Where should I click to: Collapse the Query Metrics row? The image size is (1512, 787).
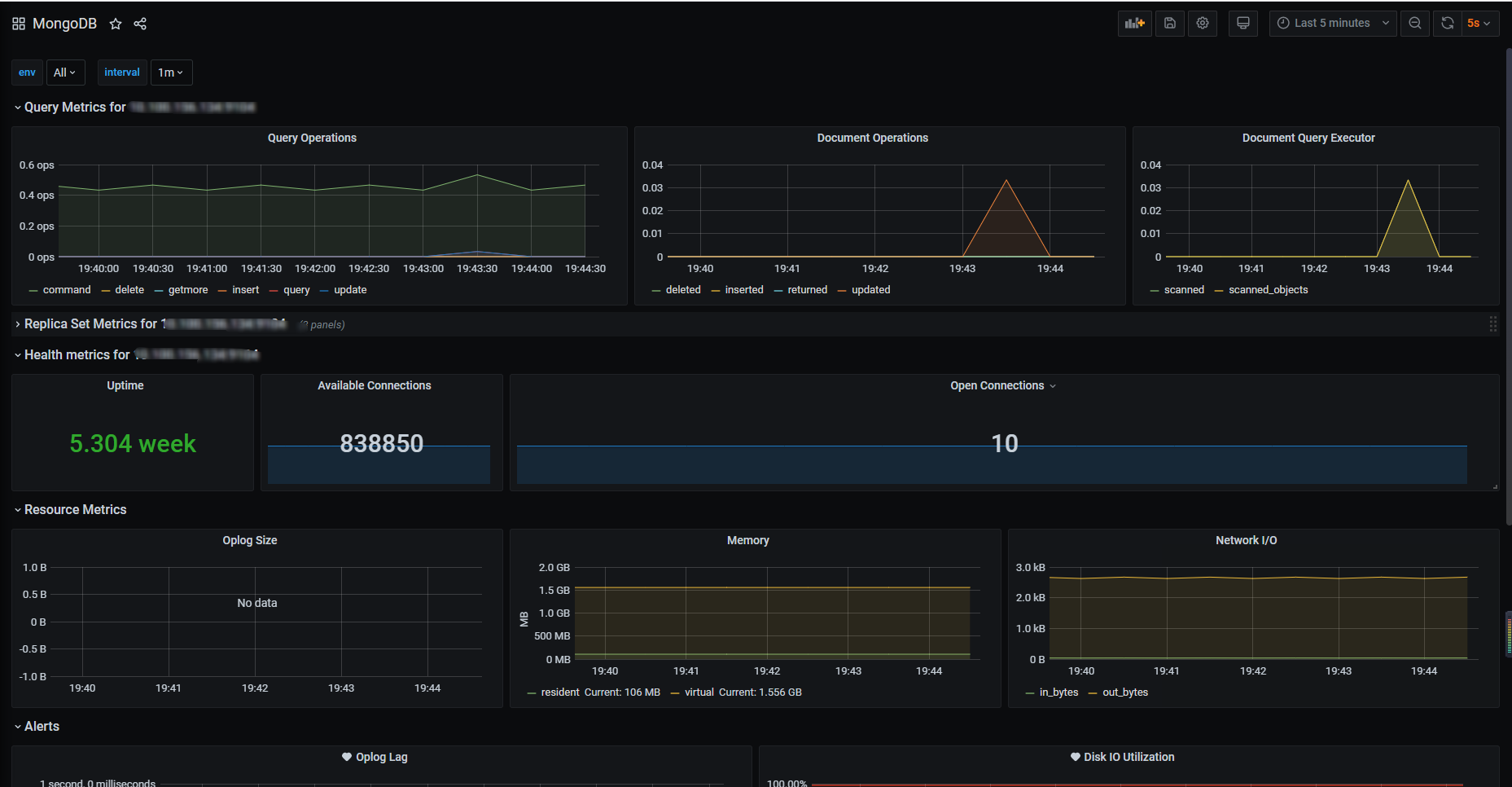[x=18, y=108]
